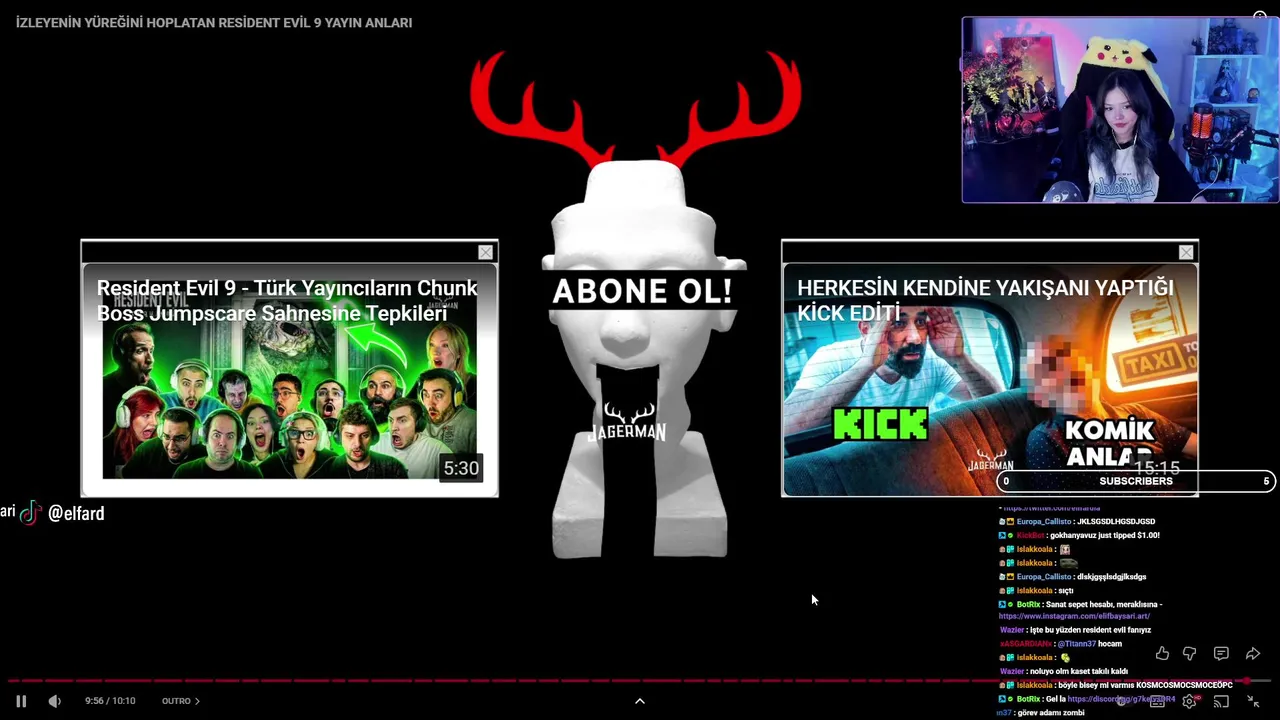Click the @elfard TikTok handle
Viewport: 1280px width, 720px height.
[76, 513]
